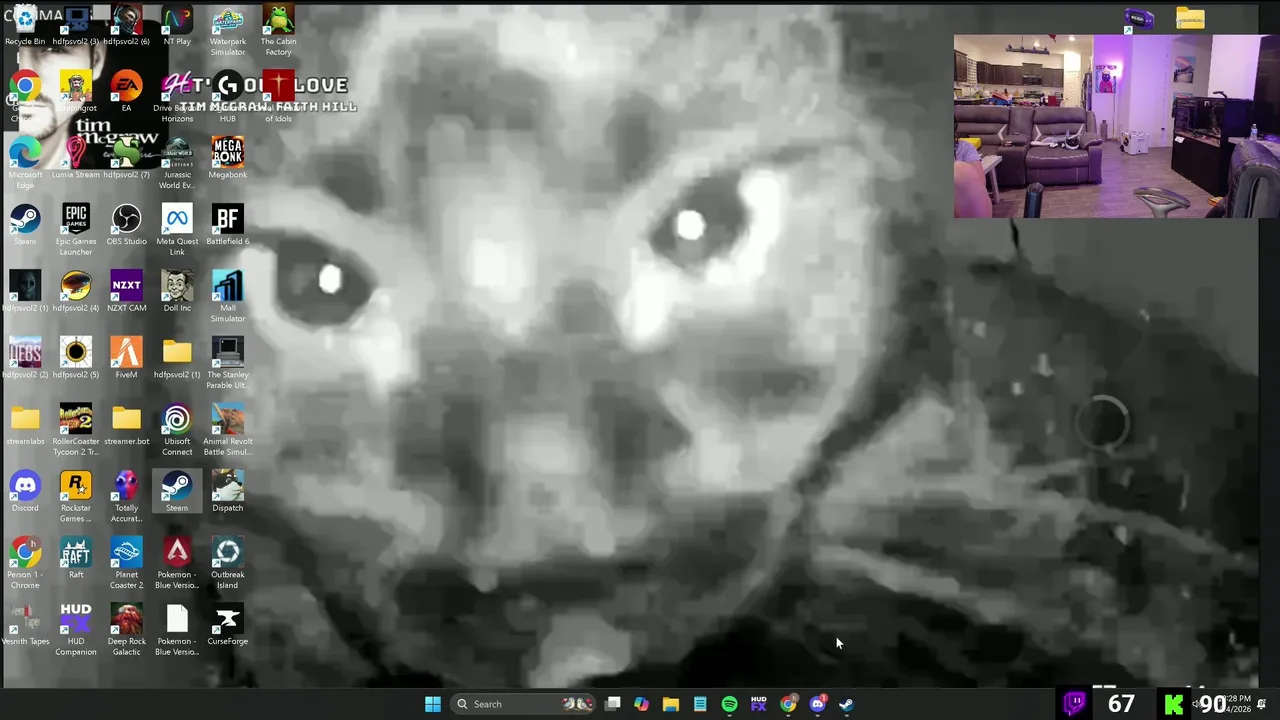Open HUD FX from the taskbar
This screenshot has height=720, width=1280.
pyautogui.click(x=759, y=704)
